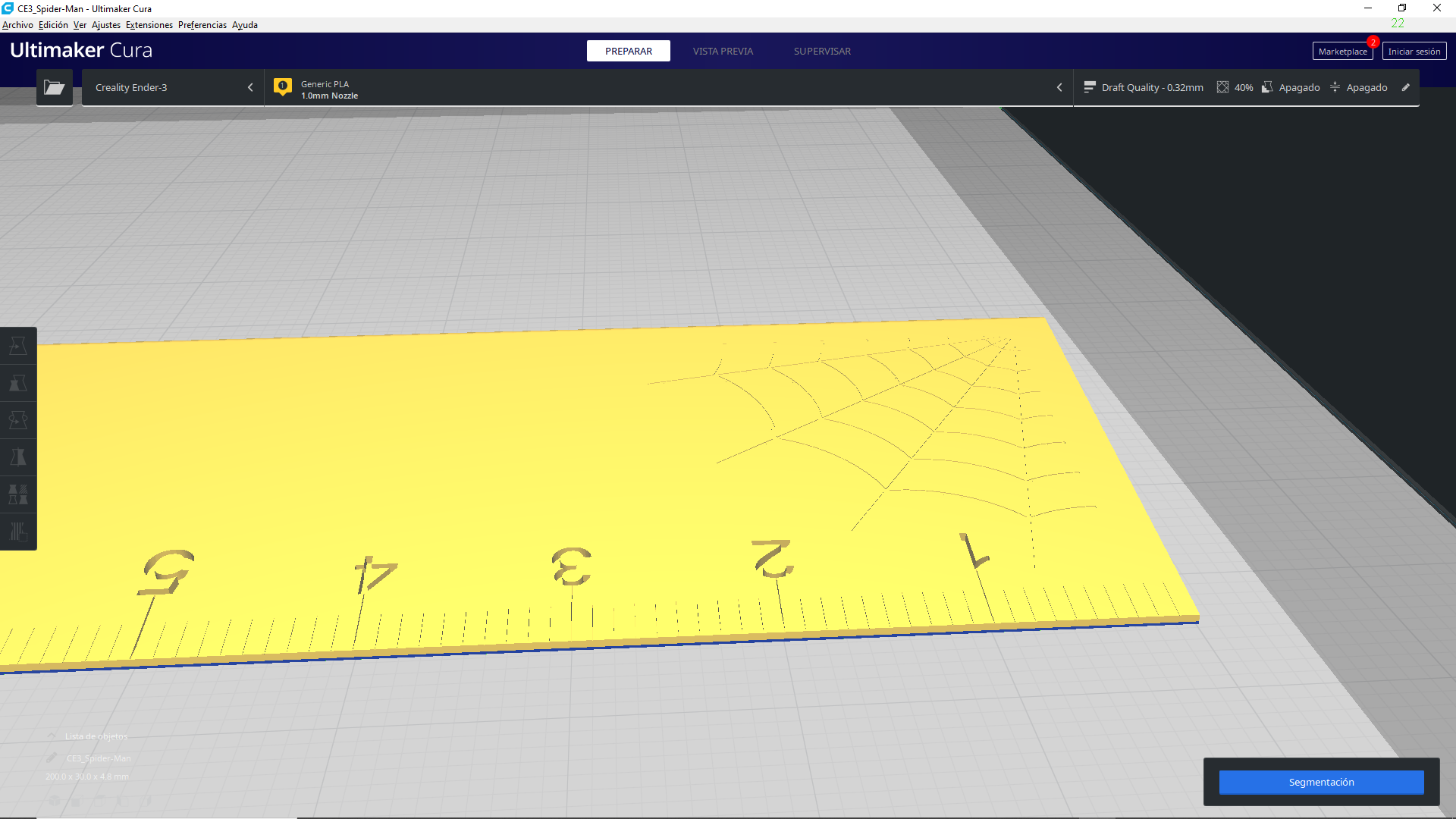Switch to the VISTA PREVIA tab
Screen dimensions: 1456x819
pos(722,51)
